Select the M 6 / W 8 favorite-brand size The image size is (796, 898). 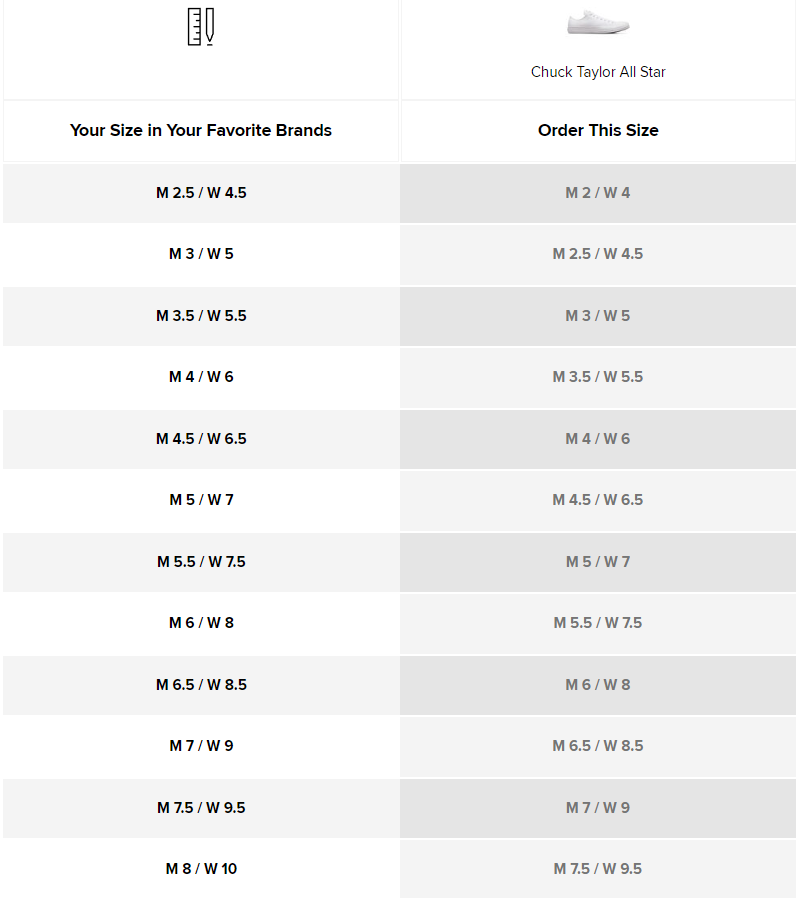(201, 623)
